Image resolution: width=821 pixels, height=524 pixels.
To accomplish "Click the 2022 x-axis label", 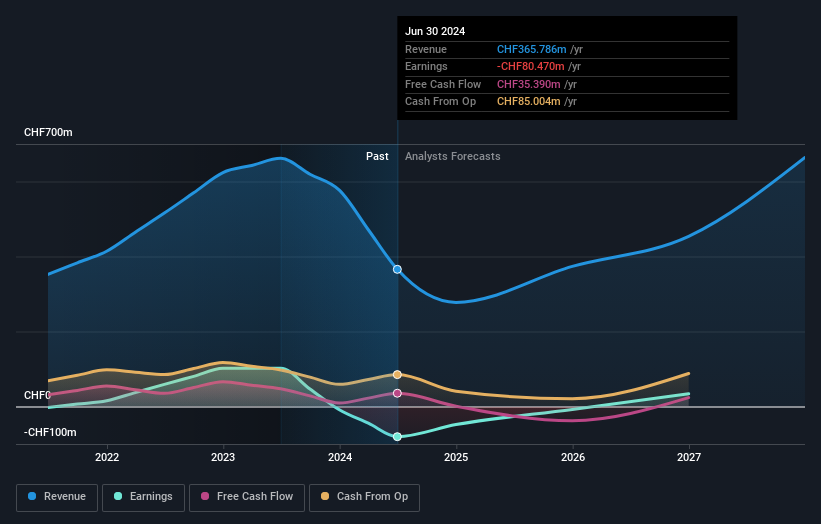I will pos(107,457).
